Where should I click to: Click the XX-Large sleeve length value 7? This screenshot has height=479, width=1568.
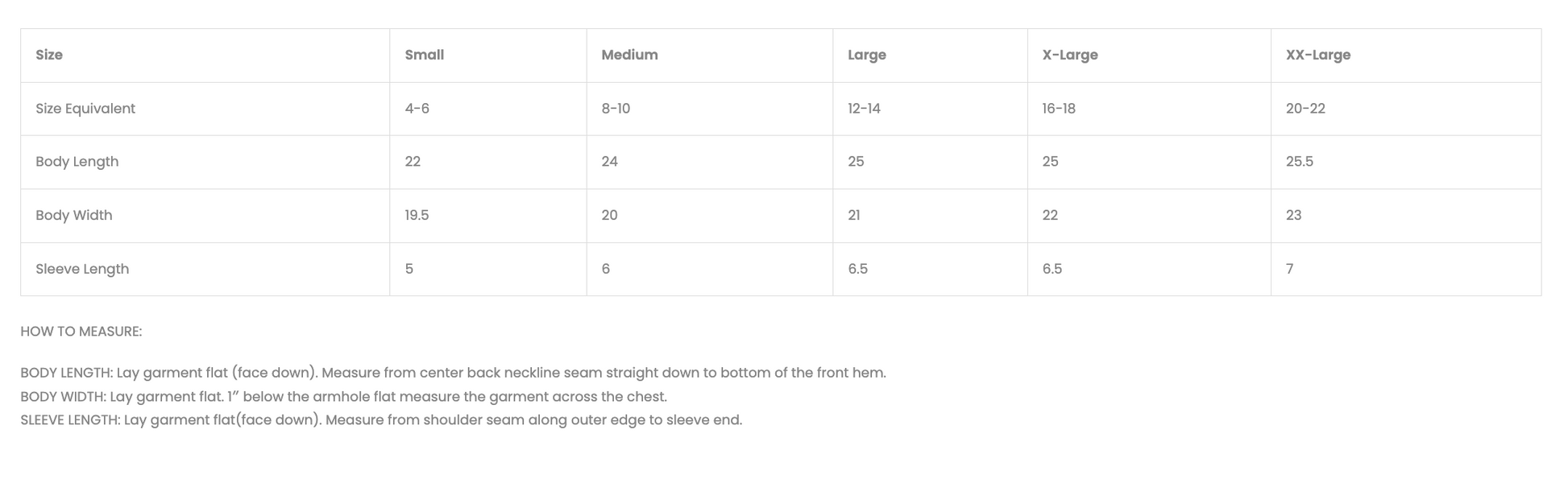[1289, 269]
